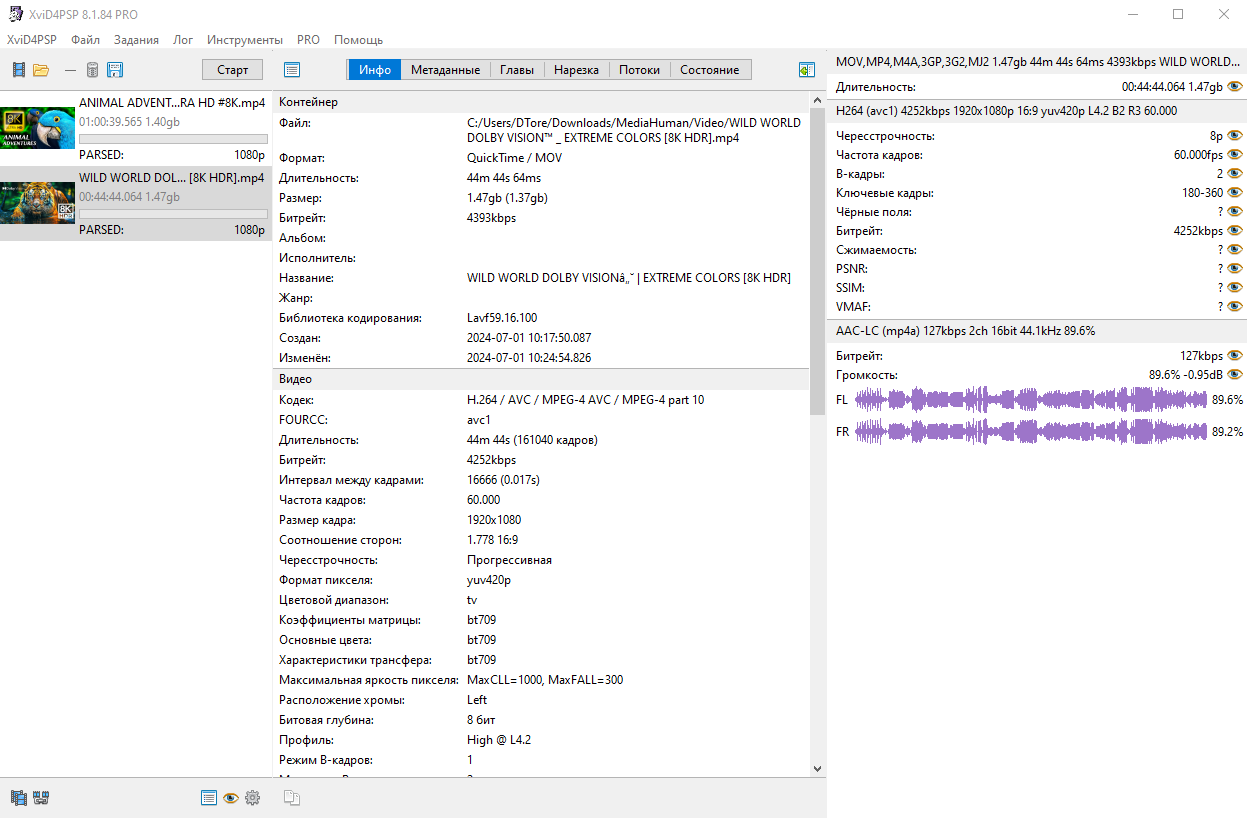Click the green-arrow side panel toggle icon
Viewport: 1247px width, 818px height.
click(807, 70)
